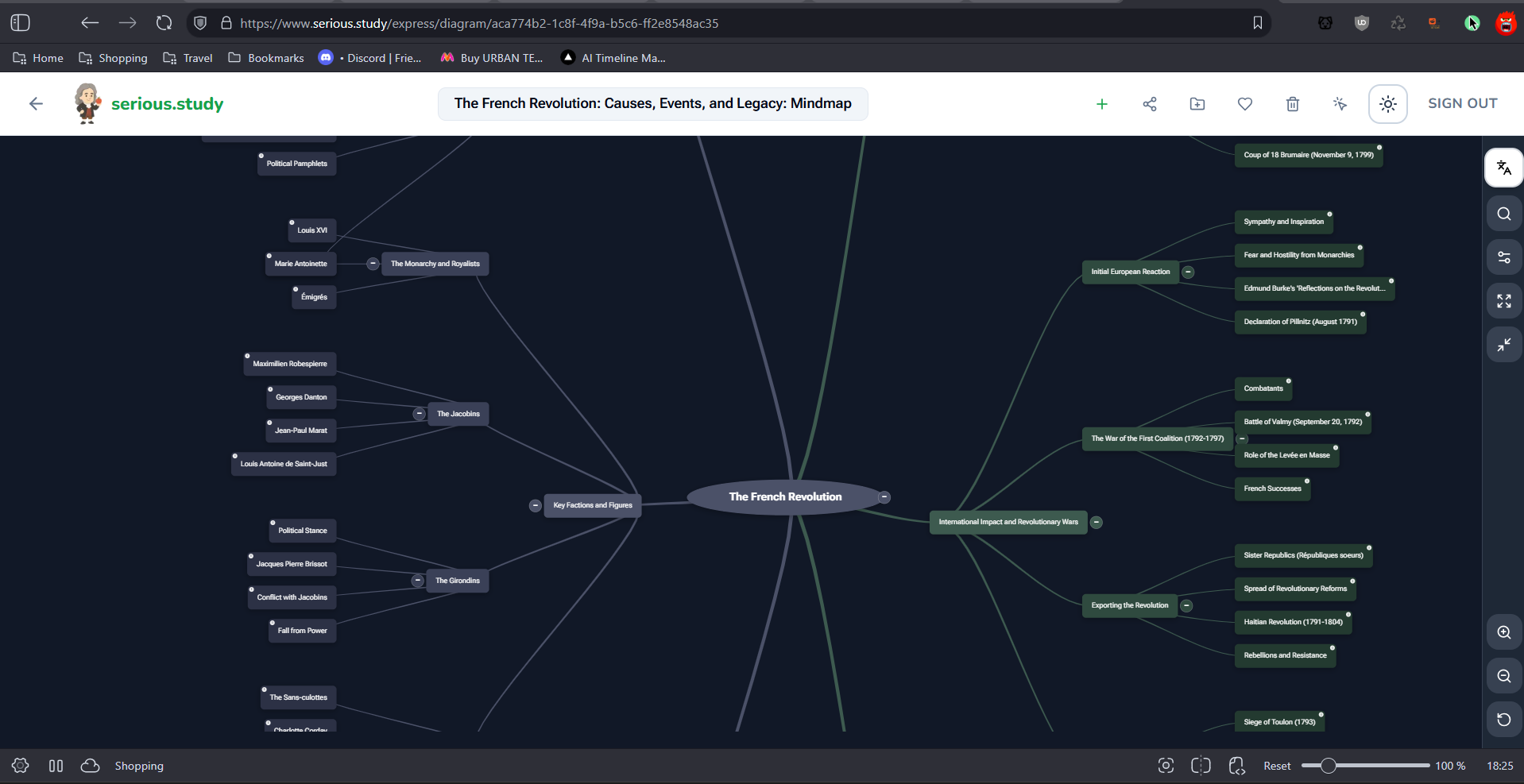
Task: Zoom out using the magnifier minus icon
Action: click(1503, 676)
